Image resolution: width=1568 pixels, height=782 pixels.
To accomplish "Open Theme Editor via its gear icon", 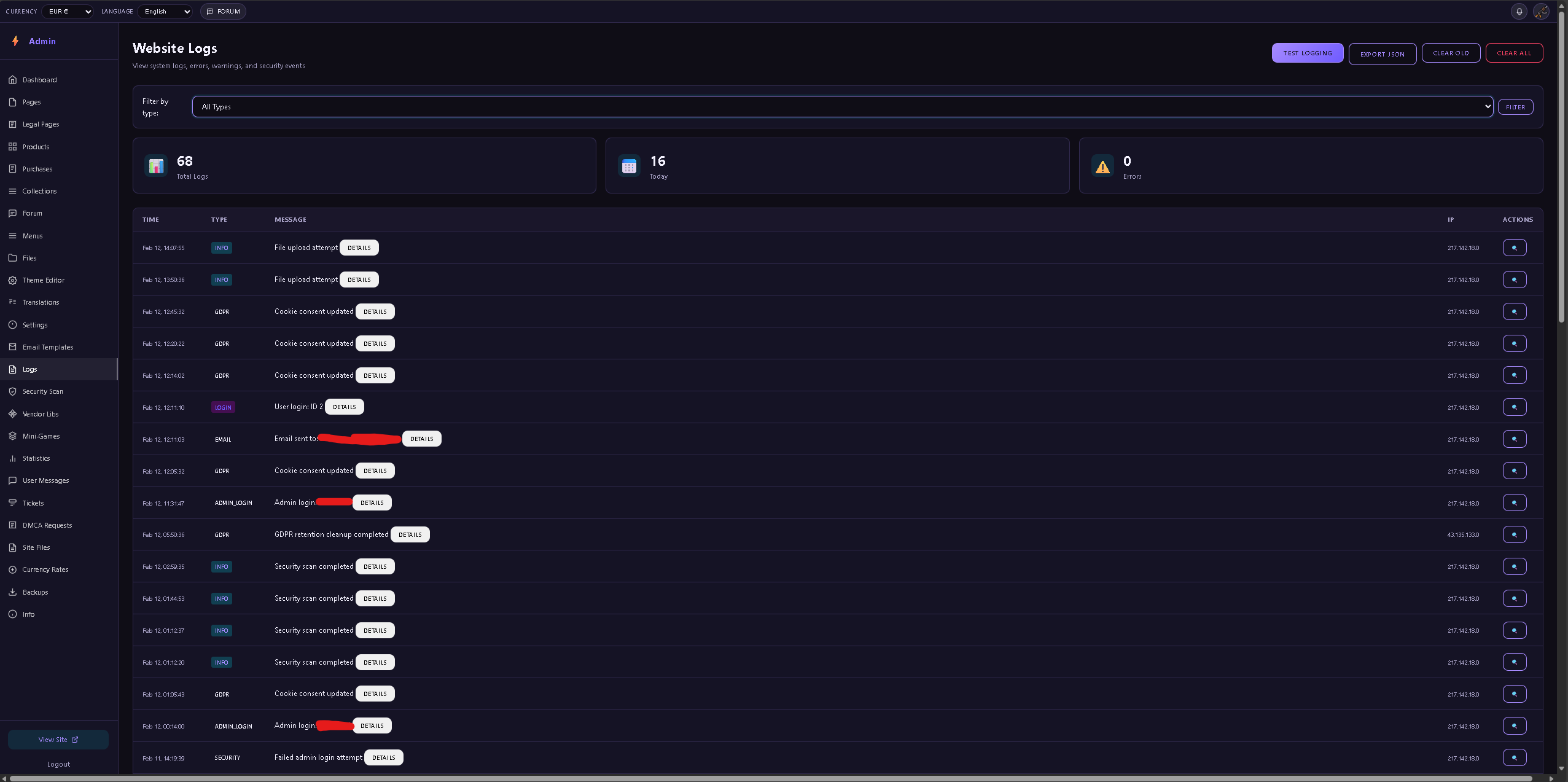I will (x=14, y=280).
